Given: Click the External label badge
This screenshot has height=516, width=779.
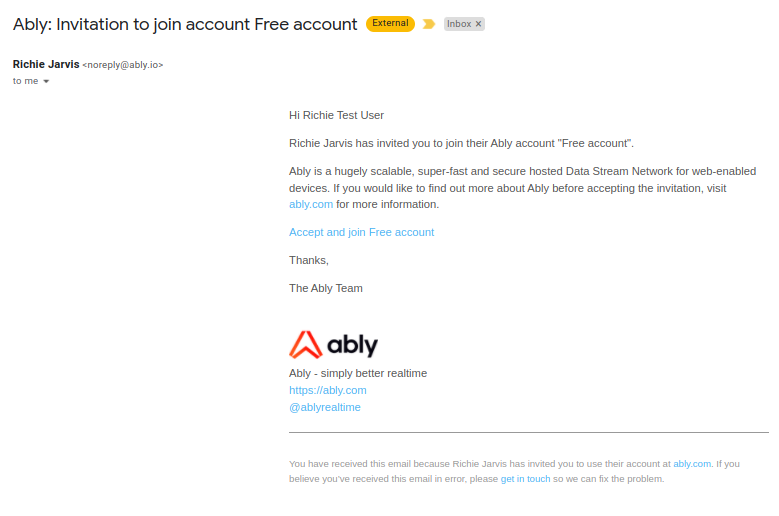Looking at the screenshot, I should click(390, 23).
